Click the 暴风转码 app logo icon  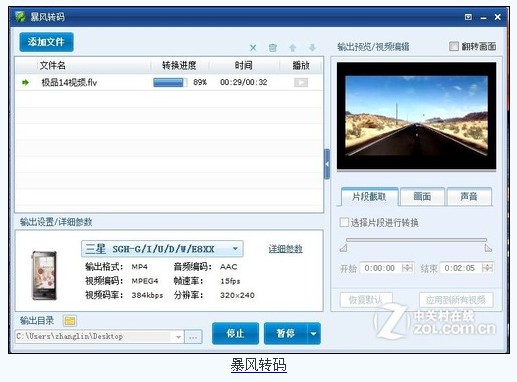point(20,16)
